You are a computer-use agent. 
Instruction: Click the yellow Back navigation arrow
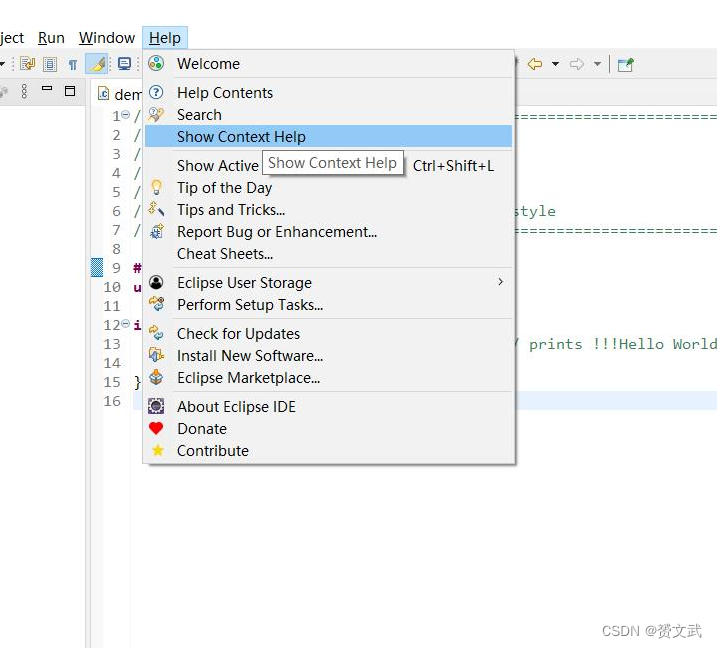(x=535, y=64)
